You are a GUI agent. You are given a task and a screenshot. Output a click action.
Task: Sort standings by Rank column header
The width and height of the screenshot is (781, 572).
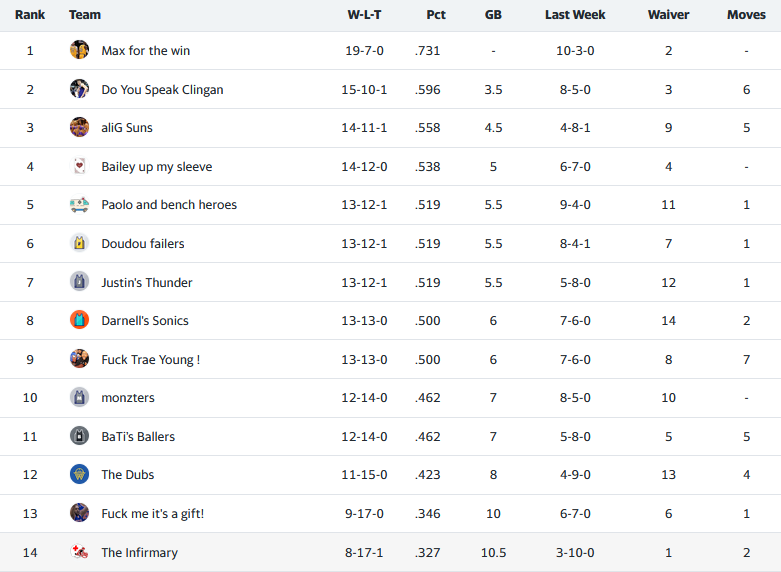pos(30,15)
